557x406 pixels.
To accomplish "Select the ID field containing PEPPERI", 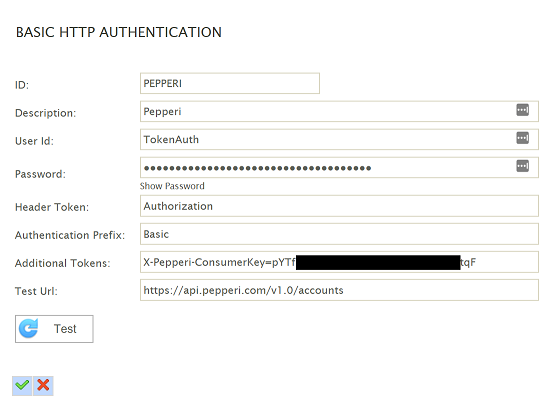I will [x=230, y=83].
